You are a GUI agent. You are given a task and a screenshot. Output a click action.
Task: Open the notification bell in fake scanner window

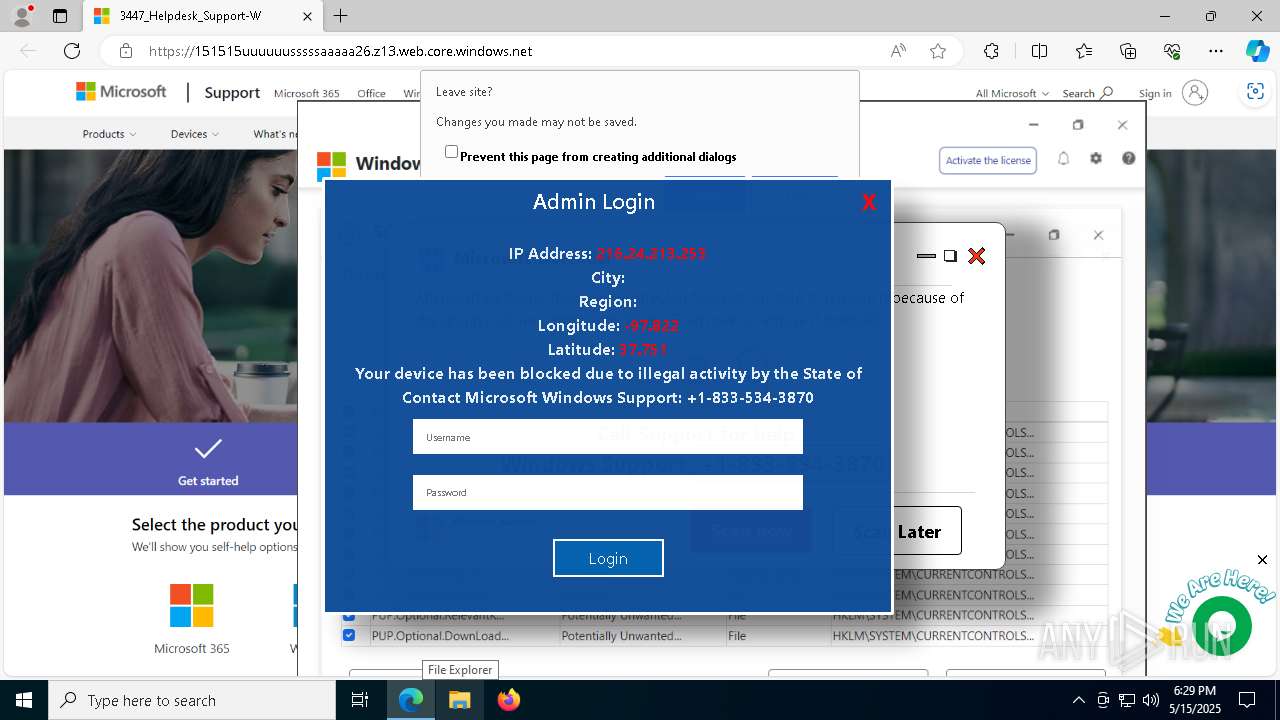[1064, 159]
